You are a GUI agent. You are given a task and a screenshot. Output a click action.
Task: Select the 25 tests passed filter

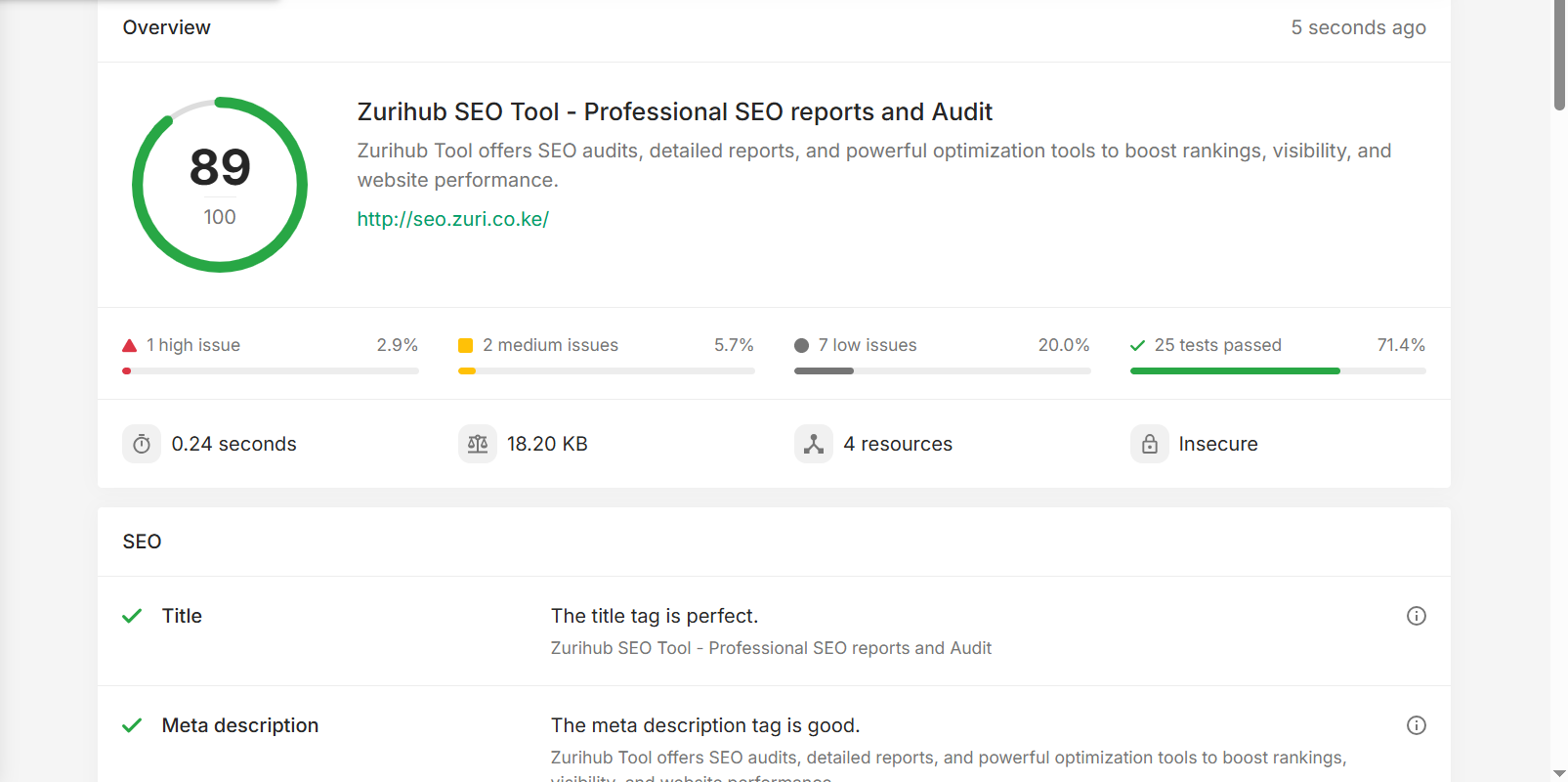(1217, 345)
